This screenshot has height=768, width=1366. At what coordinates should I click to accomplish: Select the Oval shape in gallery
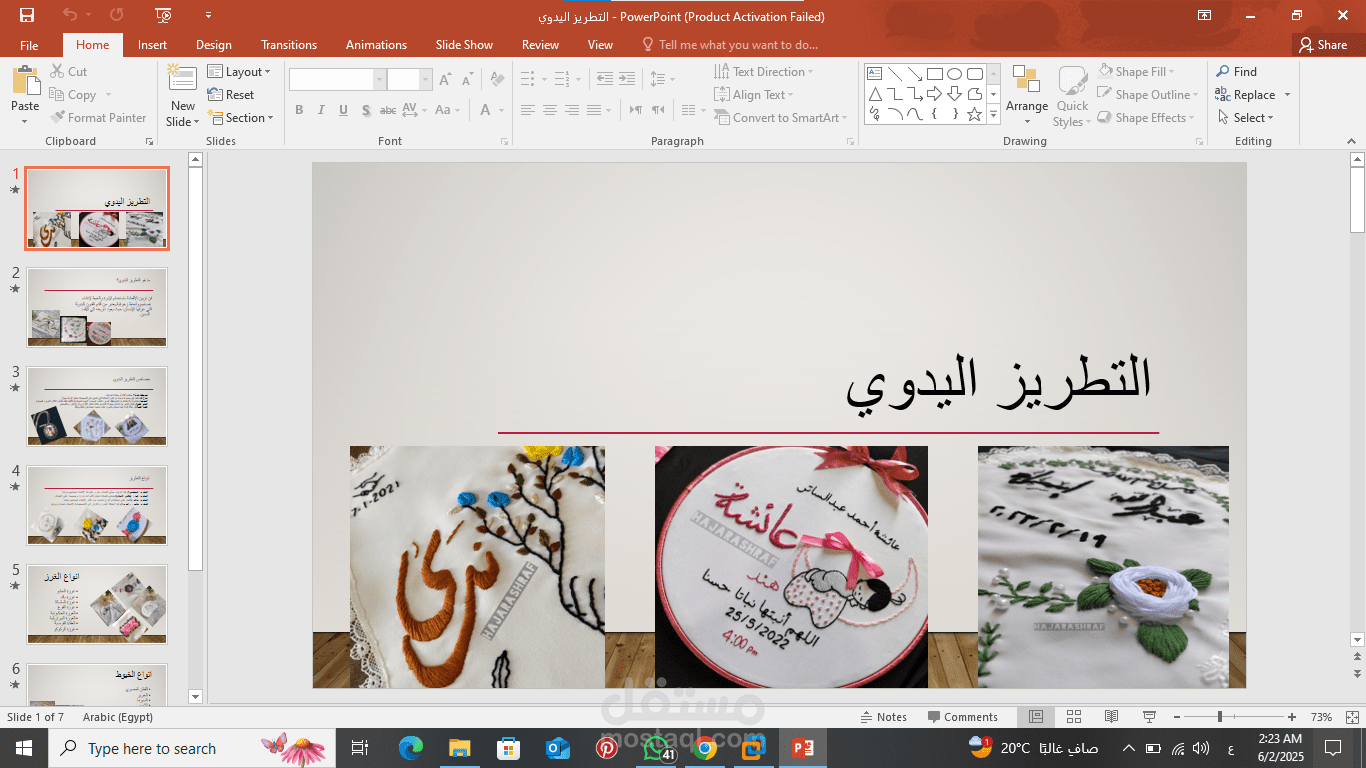pyautogui.click(x=954, y=74)
